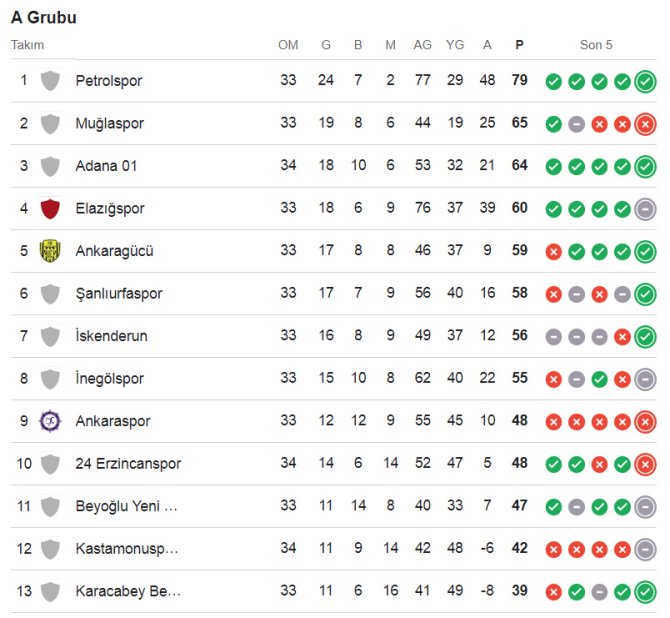Click the A Grubu group heading
670x618 pixels.
coord(44,18)
